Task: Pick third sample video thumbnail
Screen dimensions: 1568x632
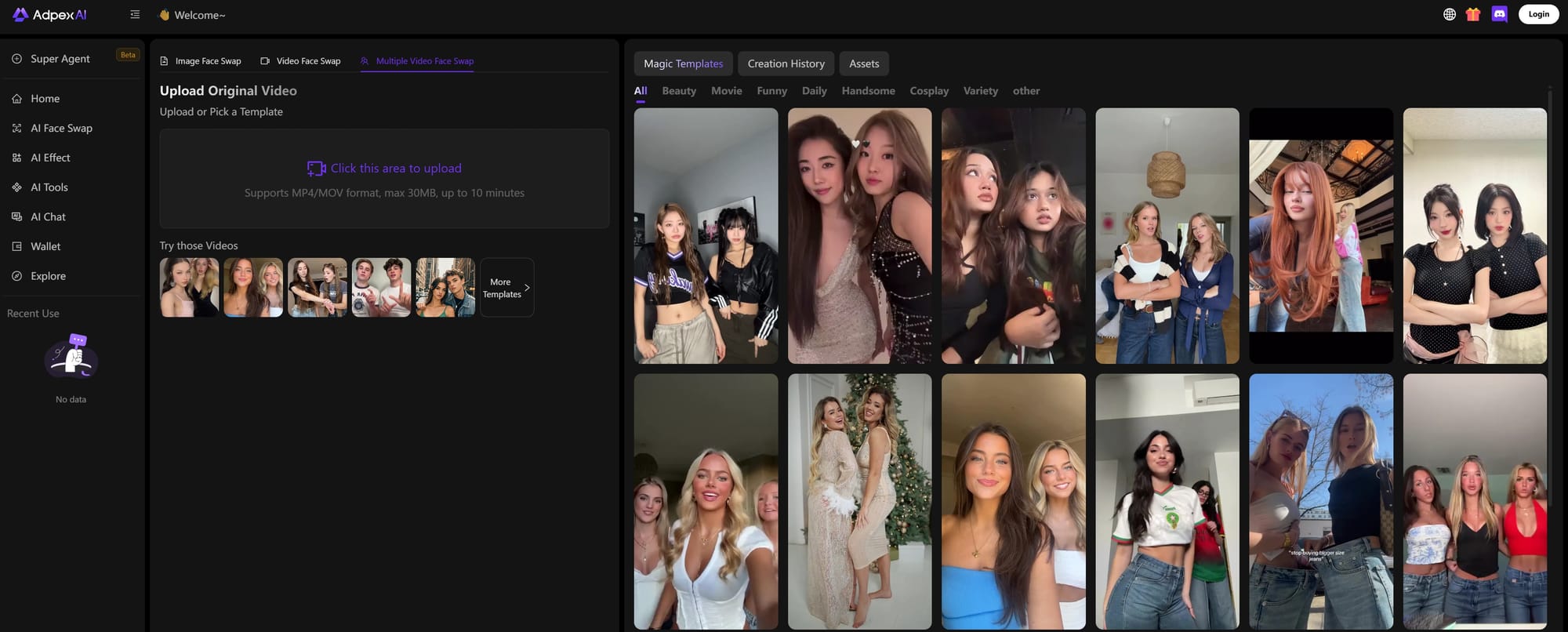Action: click(318, 288)
